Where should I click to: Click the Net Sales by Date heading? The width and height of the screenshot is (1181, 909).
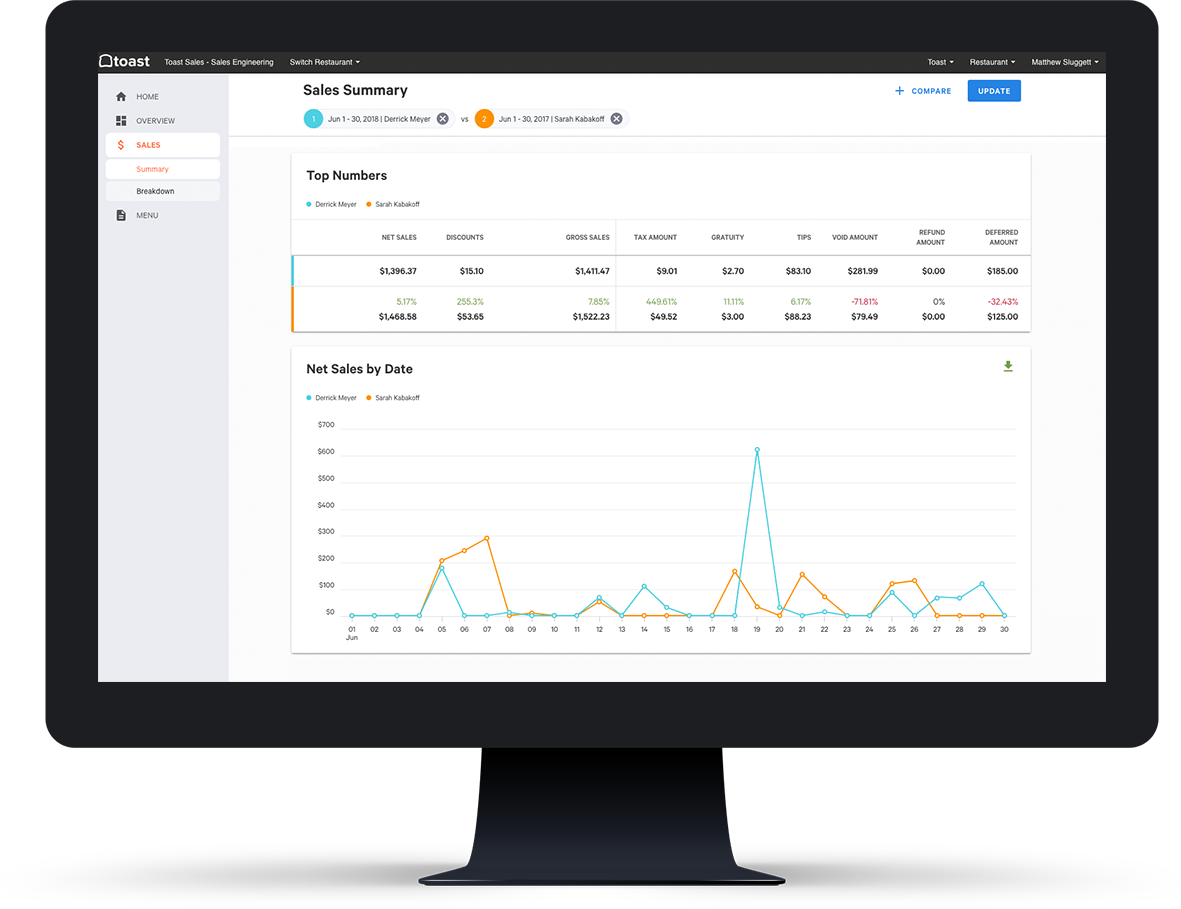click(359, 369)
